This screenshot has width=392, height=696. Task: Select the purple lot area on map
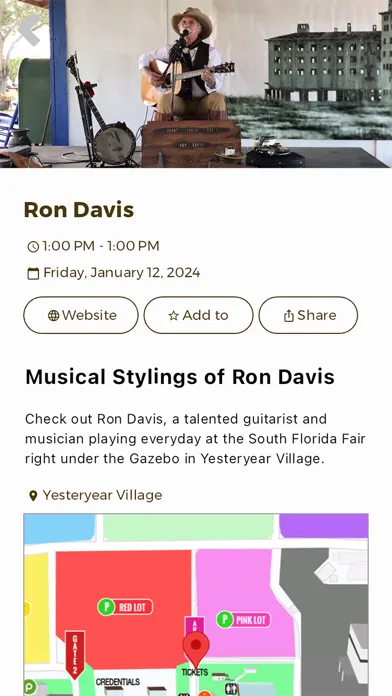click(x=324, y=526)
